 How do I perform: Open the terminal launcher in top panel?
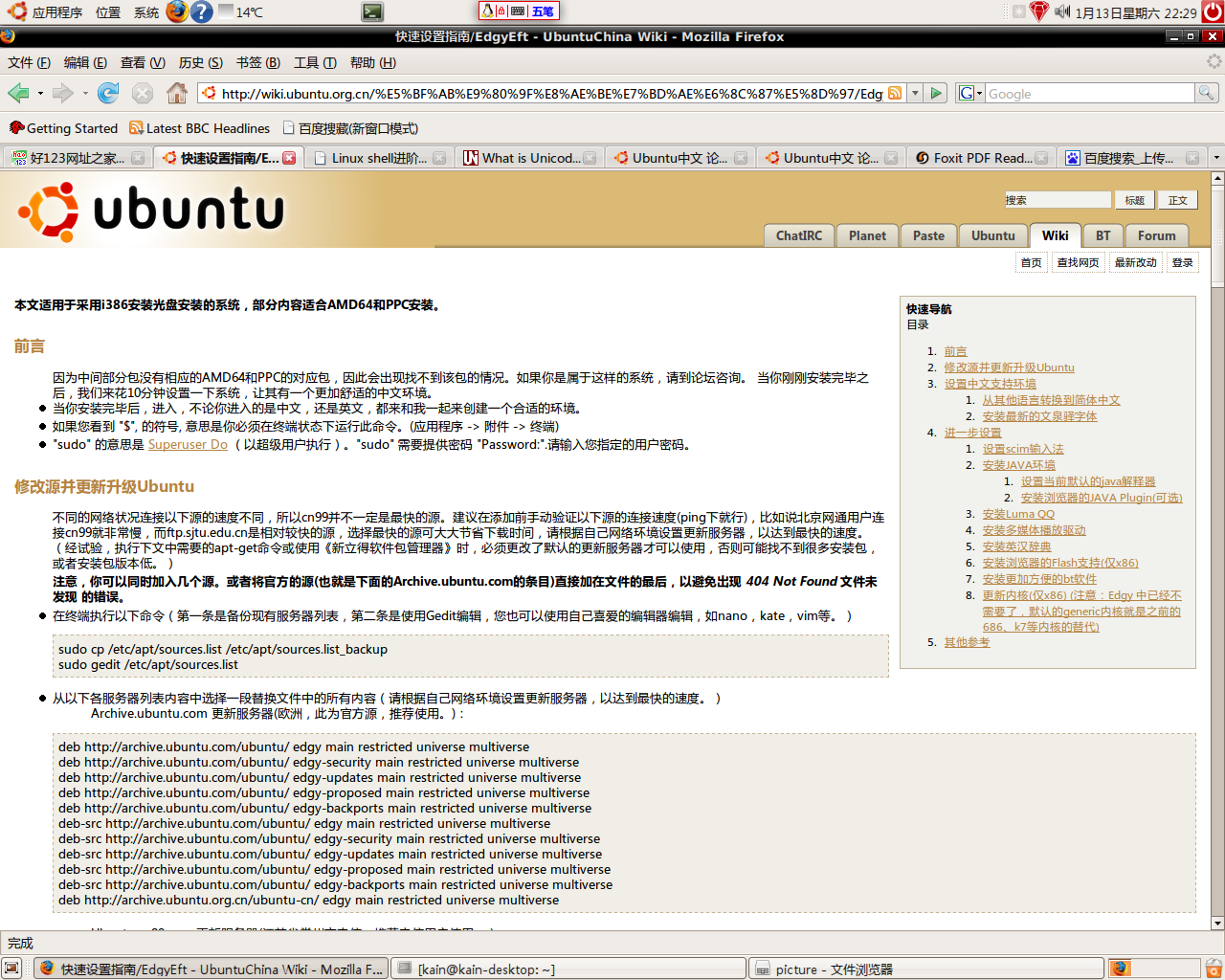coord(373,11)
